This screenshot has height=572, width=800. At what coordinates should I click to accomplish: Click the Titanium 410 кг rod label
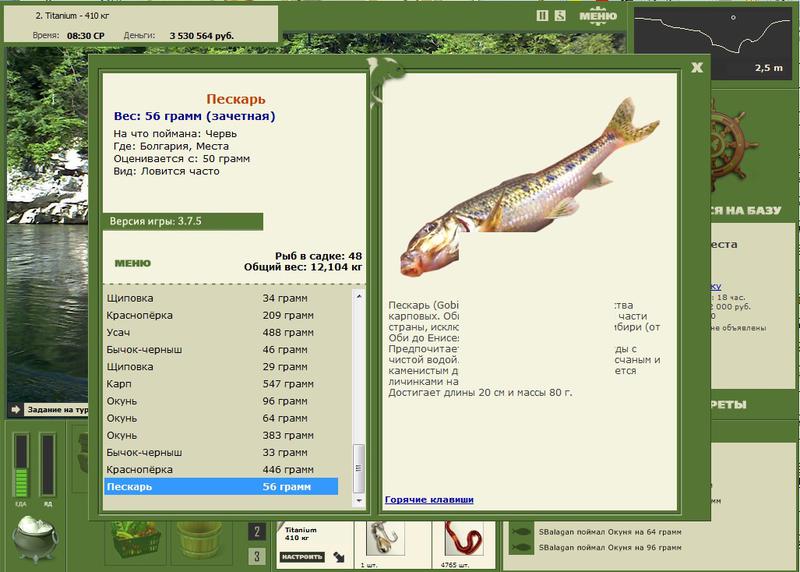tap(301, 534)
